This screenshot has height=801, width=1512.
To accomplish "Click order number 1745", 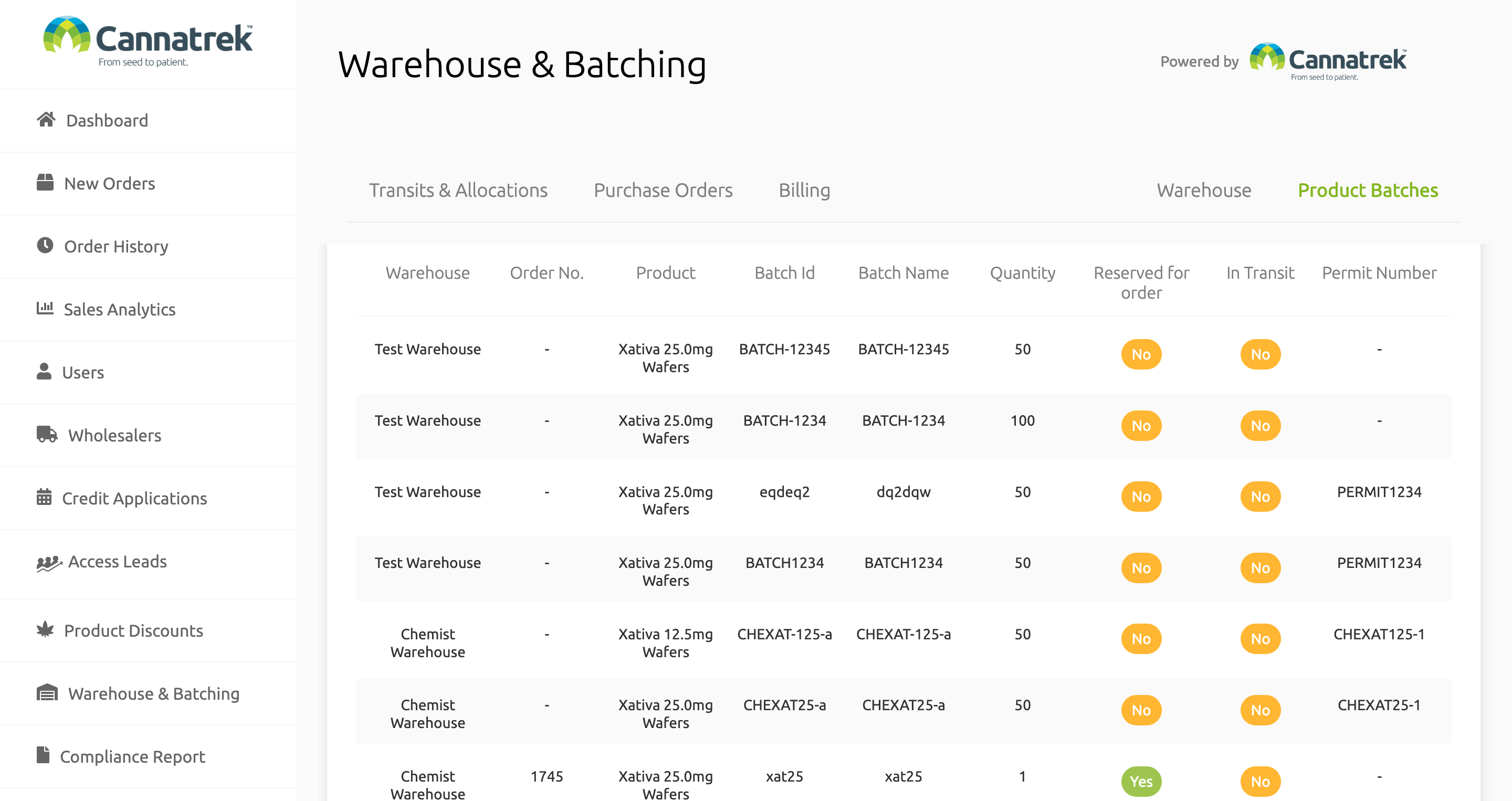I will tap(547, 776).
